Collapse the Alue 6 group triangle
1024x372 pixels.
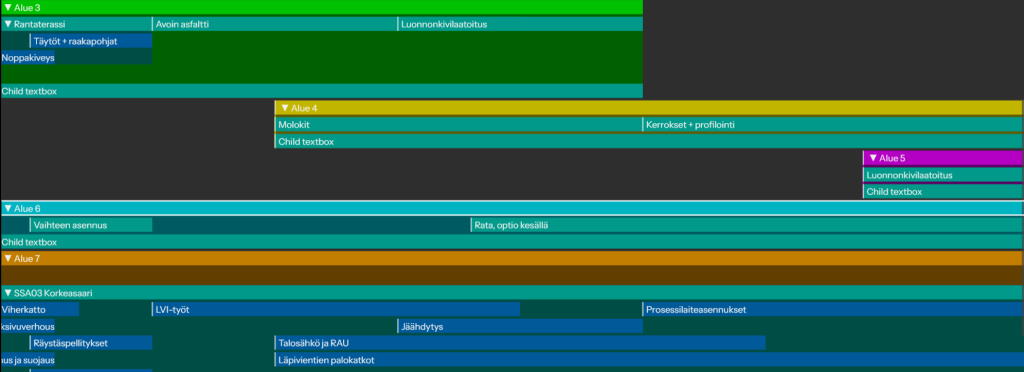pos(8,208)
